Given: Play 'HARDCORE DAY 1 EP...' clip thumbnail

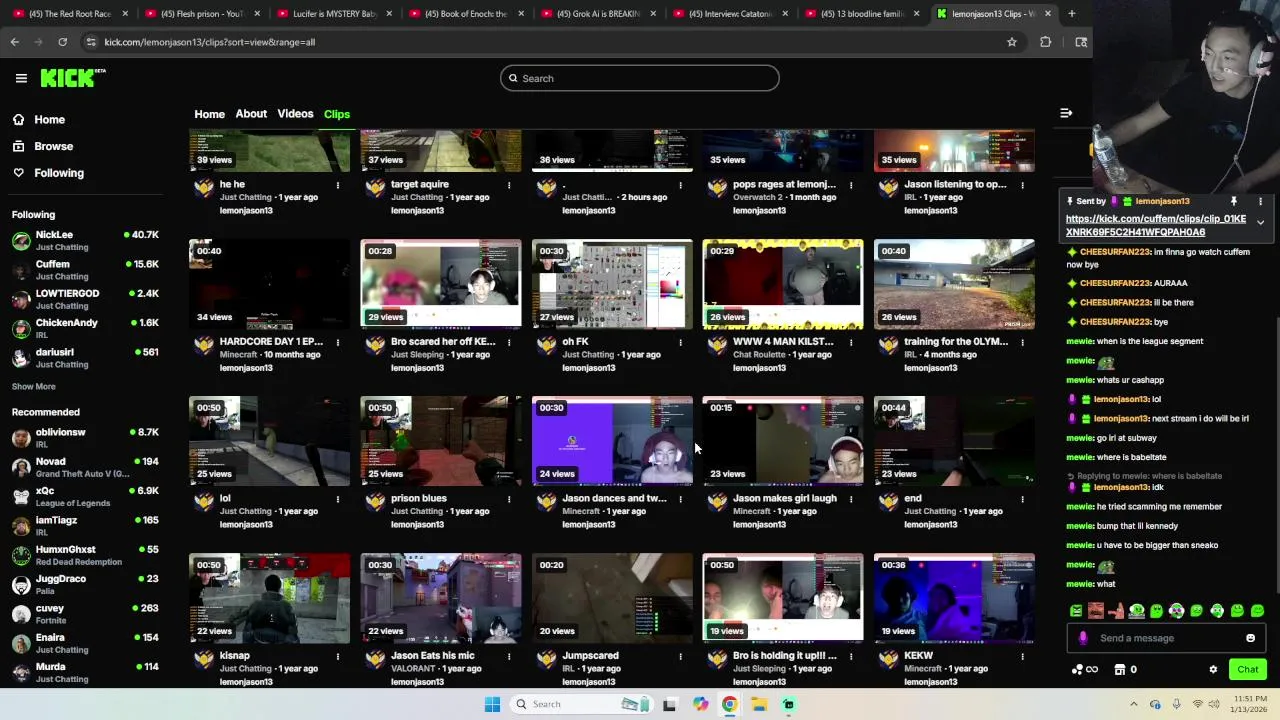Looking at the screenshot, I should coord(270,284).
